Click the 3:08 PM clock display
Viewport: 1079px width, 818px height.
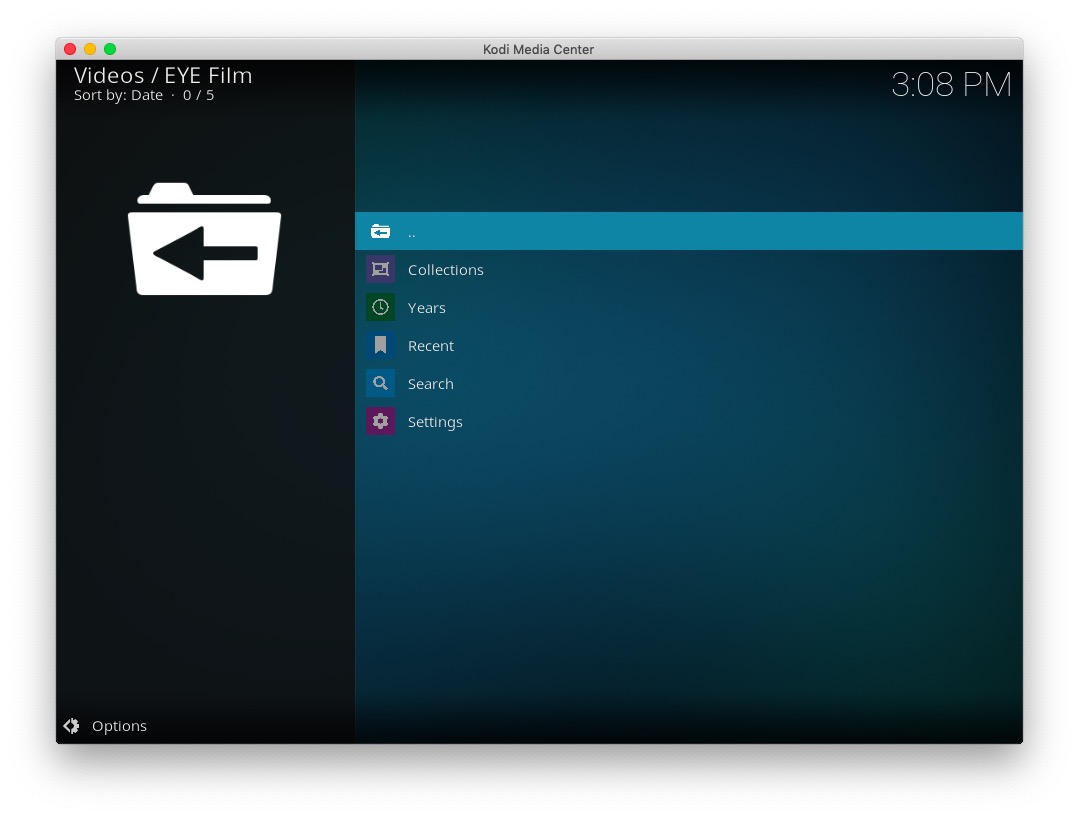point(950,85)
